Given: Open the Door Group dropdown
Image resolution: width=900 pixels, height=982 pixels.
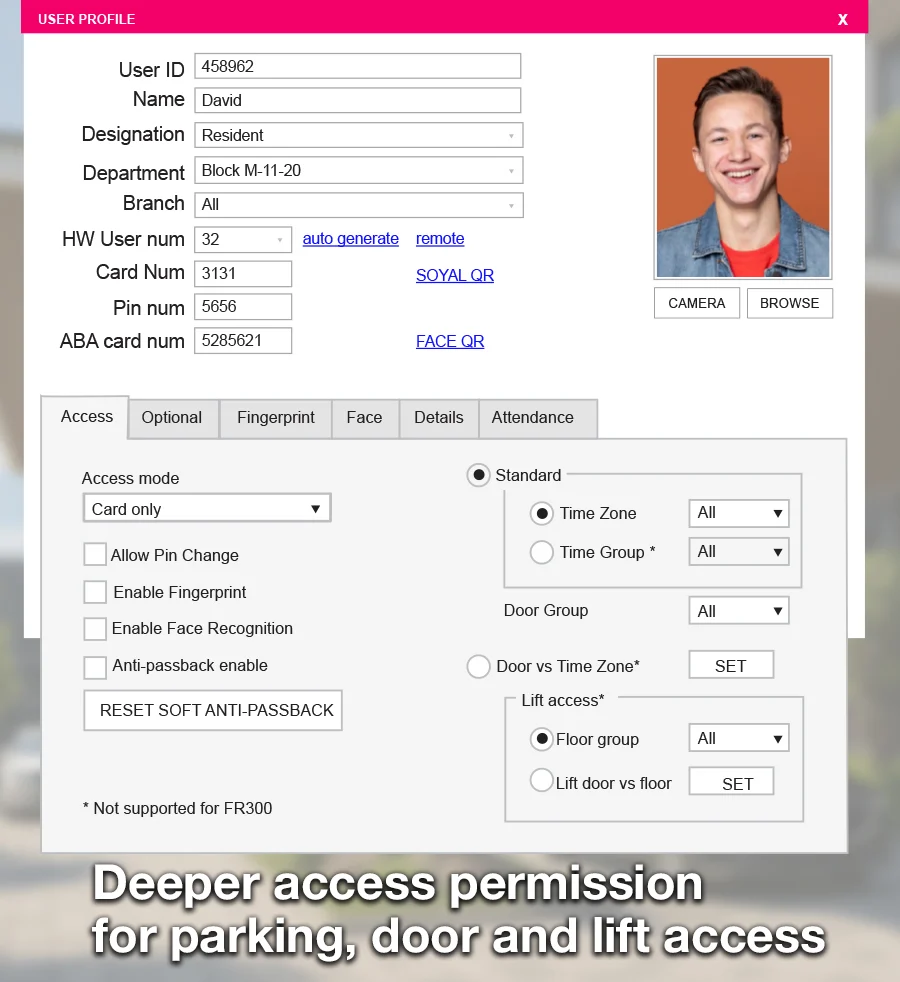Looking at the screenshot, I should pyautogui.click(x=738, y=611).
